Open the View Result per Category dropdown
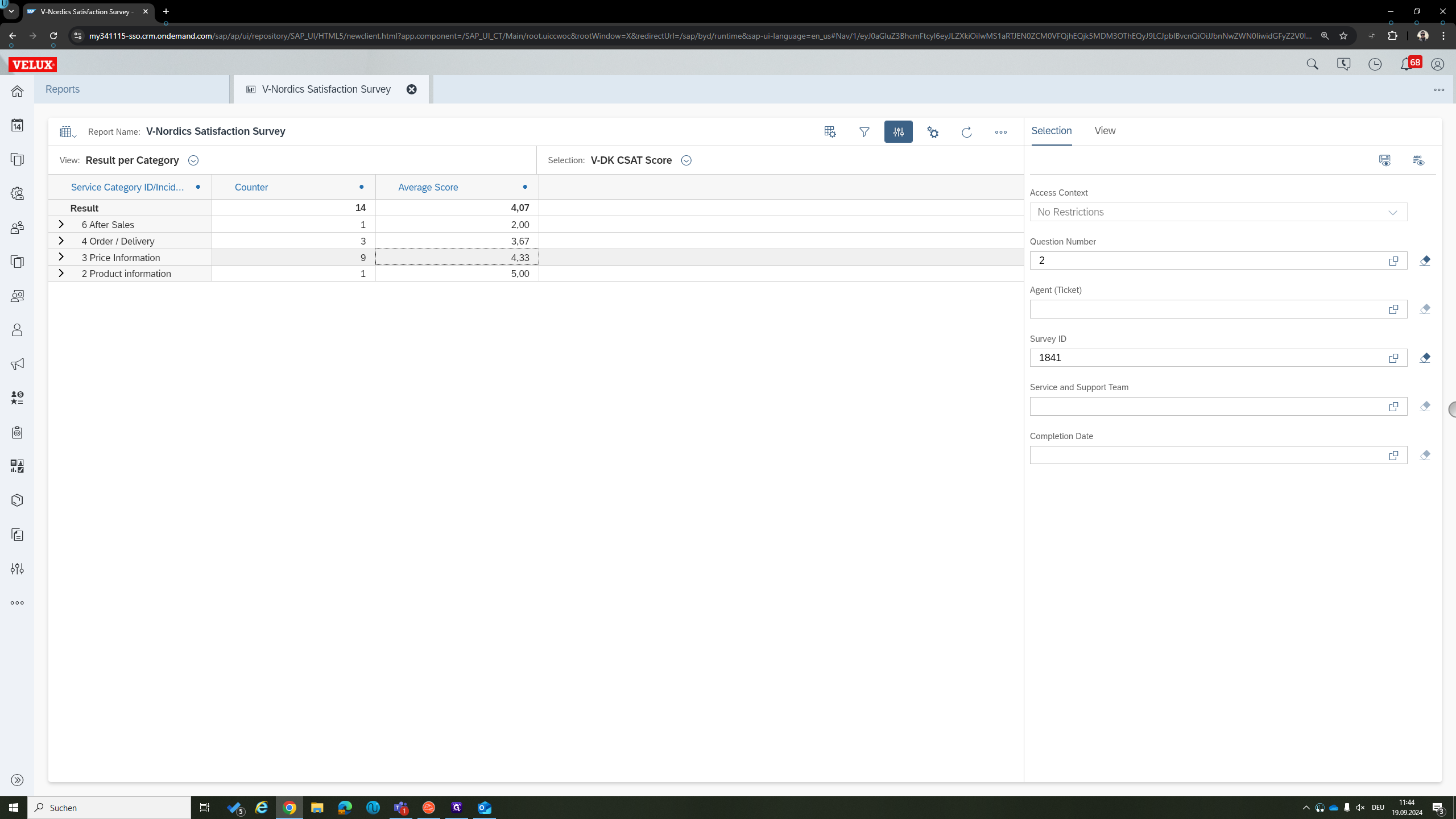Image resolution: width=1456 pixels, height=819 pixels. 193,160
